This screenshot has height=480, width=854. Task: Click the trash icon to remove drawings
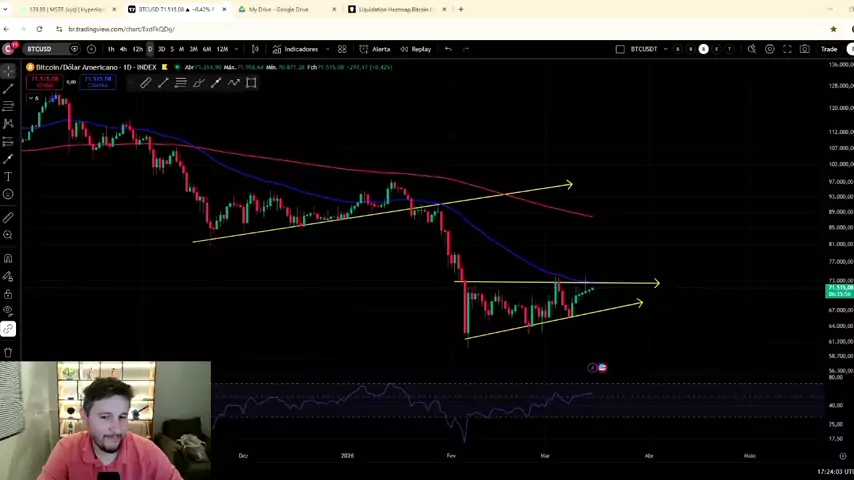pos(8,352)
